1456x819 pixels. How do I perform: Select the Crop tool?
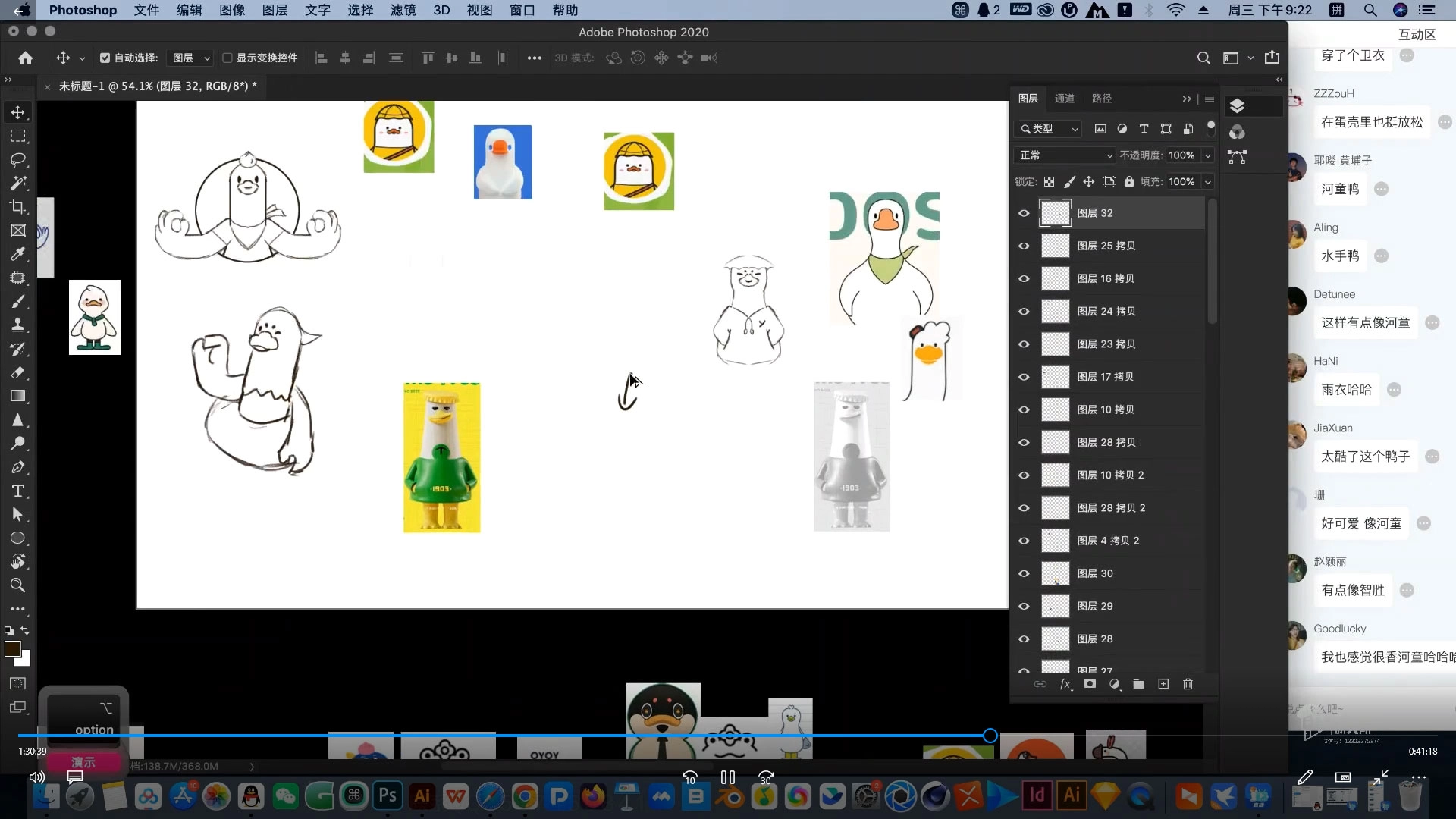tap(18, 207)
